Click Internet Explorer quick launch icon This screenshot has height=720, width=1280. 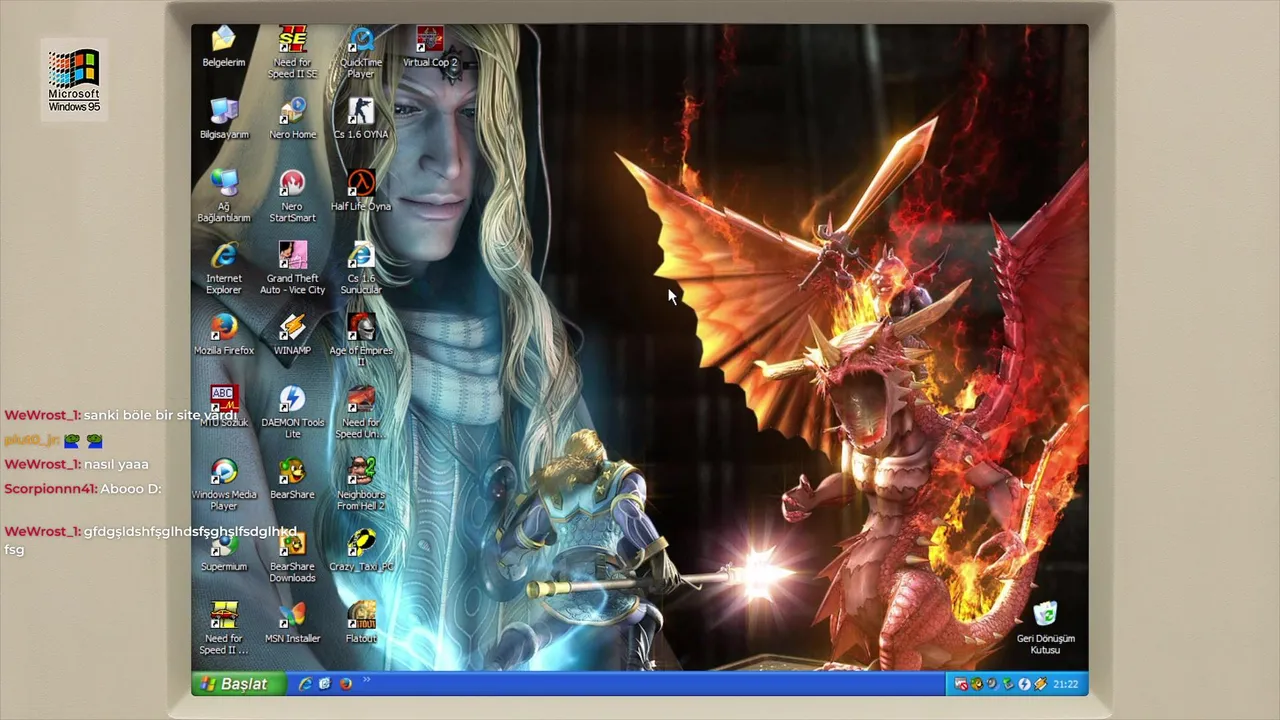pos(306,684)
